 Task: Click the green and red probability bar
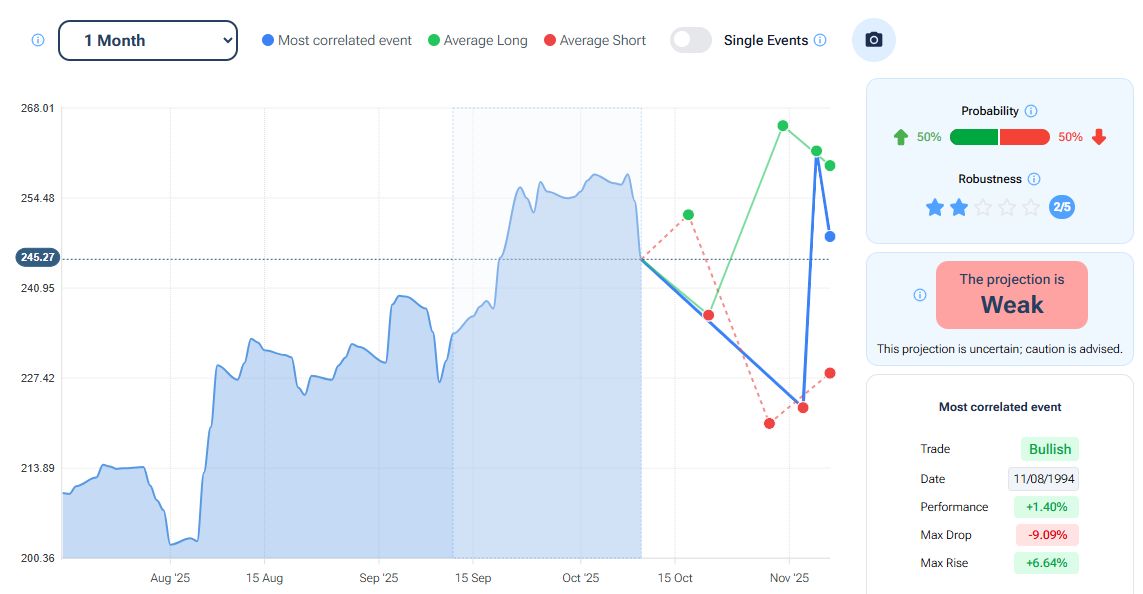[999, 137]
